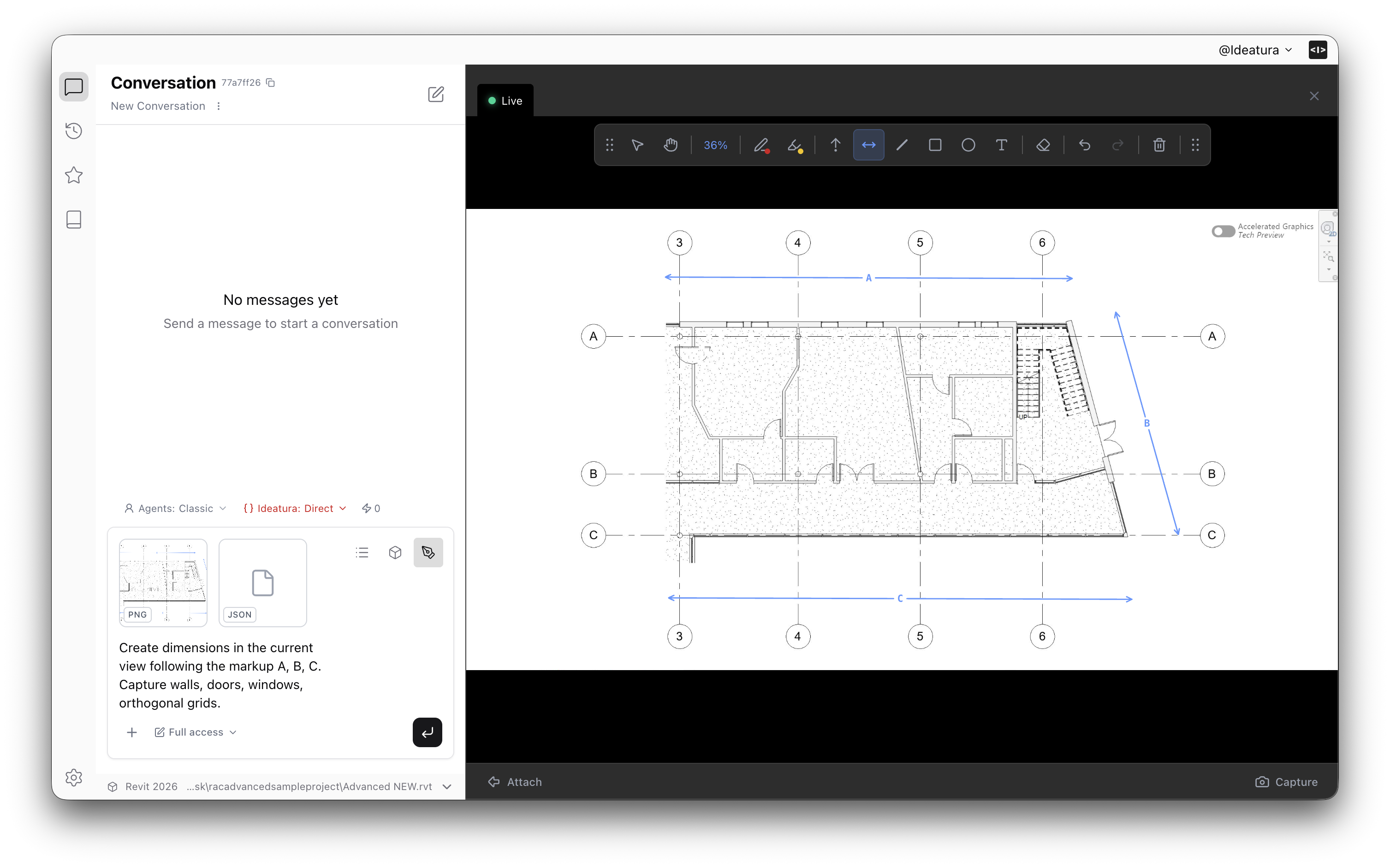Toggle Accelerated Graphics Tech Preview switch
The width and height of the screenshot is (1390, 868).
[x=1223, y=231]
